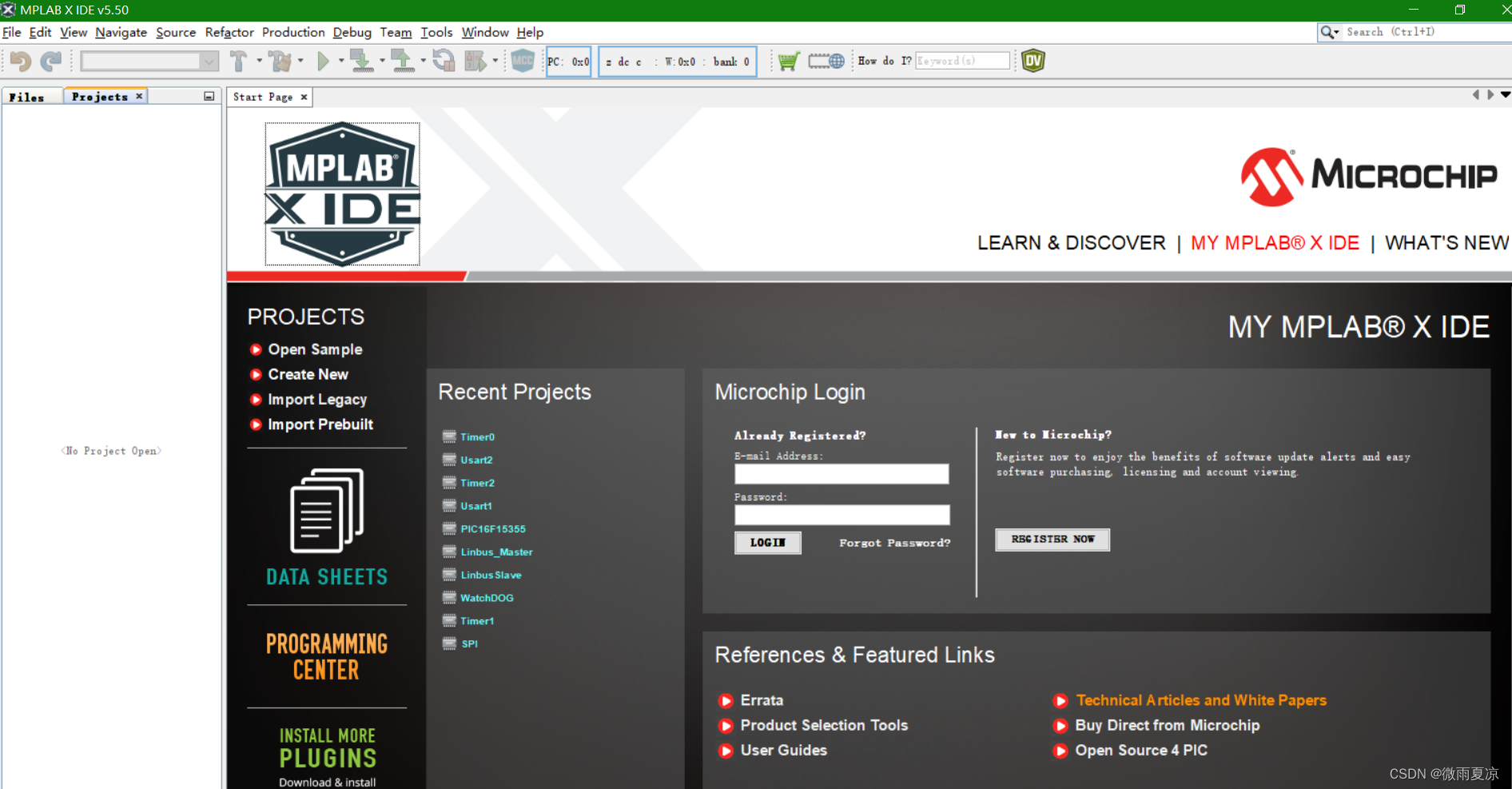Screen dimensions: 1512x789
Task: Click the Timer0 project chip icon
Action: pyautogui.click(x=449, y=436)
